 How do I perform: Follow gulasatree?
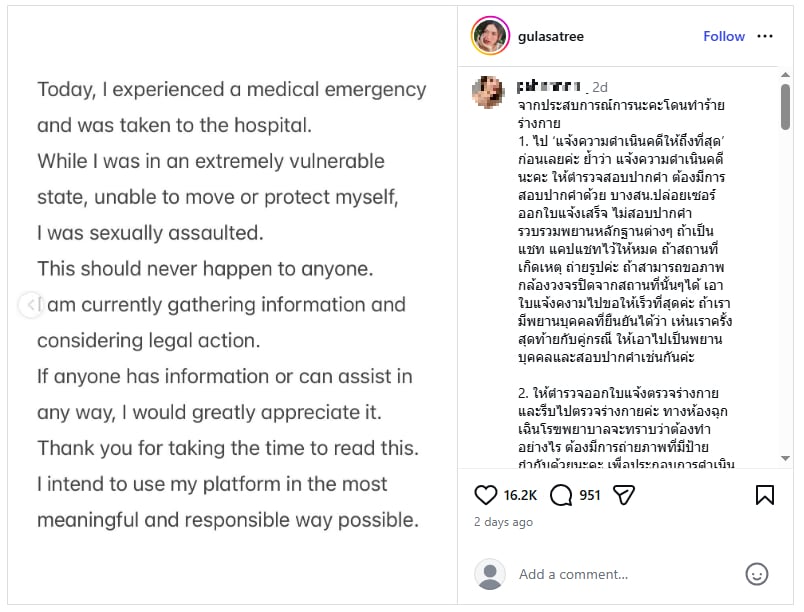pos(723,36)
